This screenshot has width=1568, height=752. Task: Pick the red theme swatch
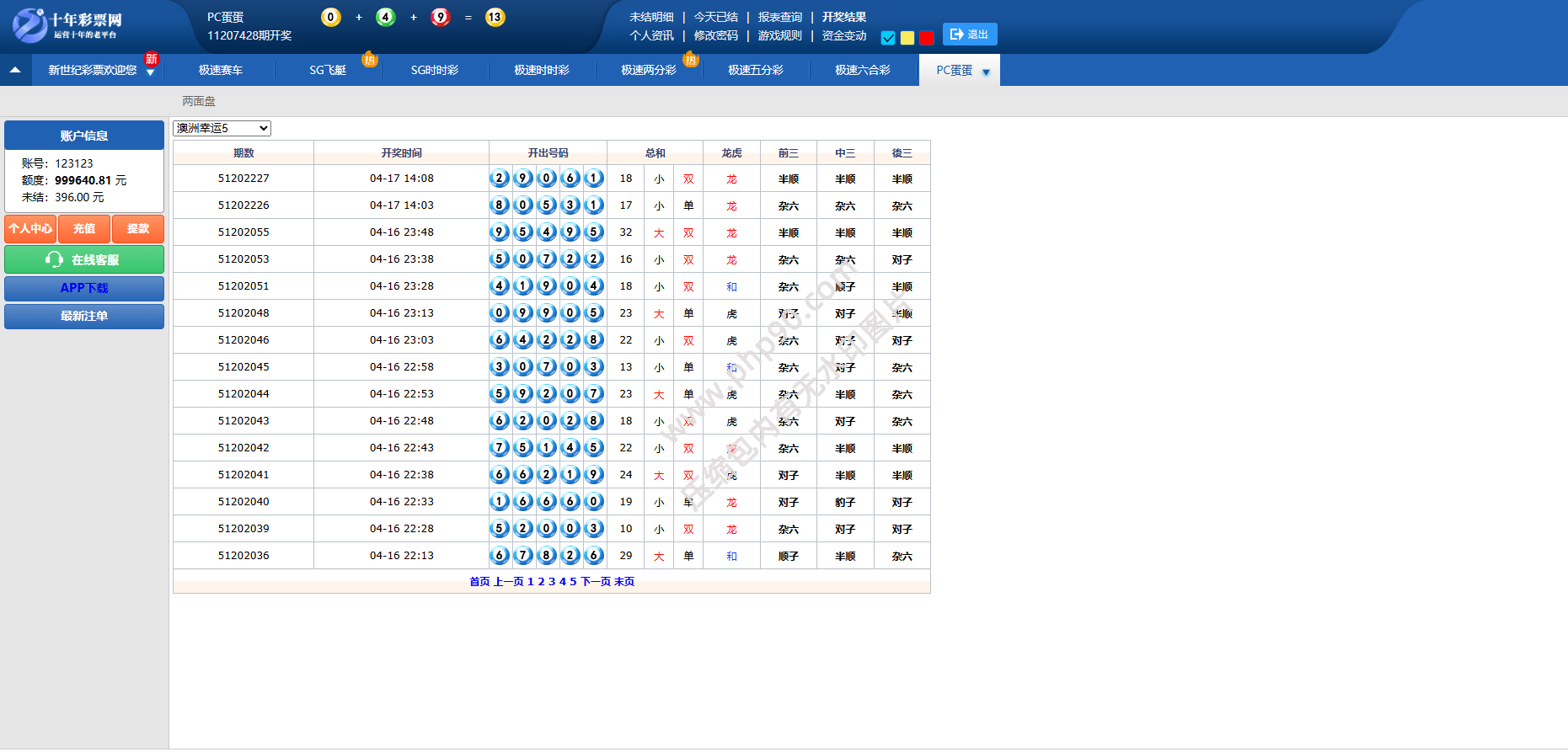(x=927, y=38)
